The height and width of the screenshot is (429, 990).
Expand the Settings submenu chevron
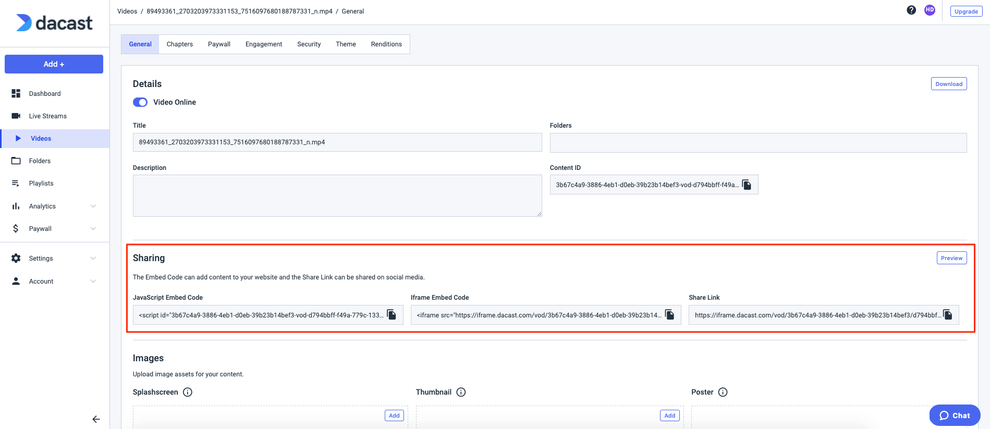[93, 258]
